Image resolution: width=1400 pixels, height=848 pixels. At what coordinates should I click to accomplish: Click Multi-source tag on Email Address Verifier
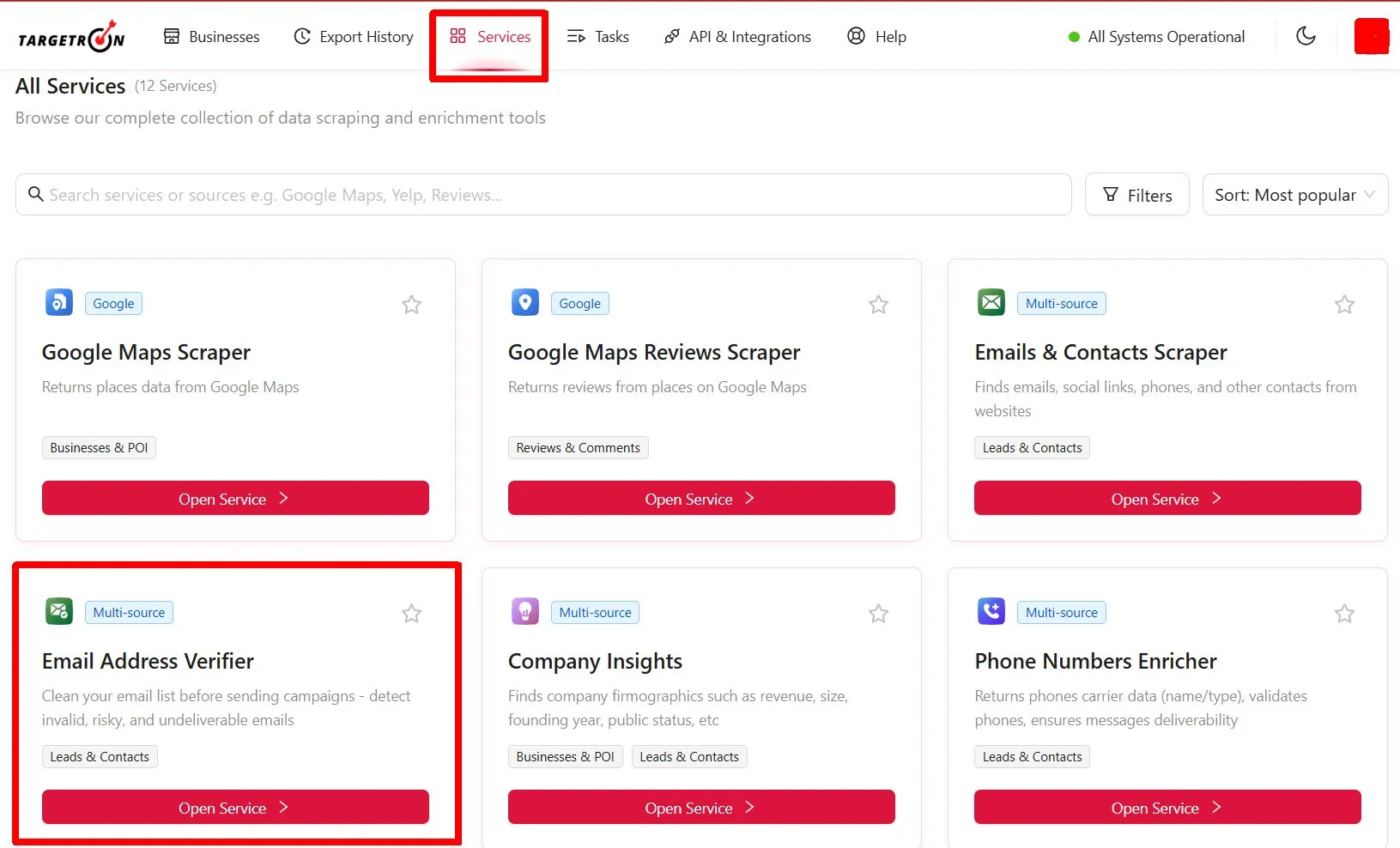tap(129, 613)
